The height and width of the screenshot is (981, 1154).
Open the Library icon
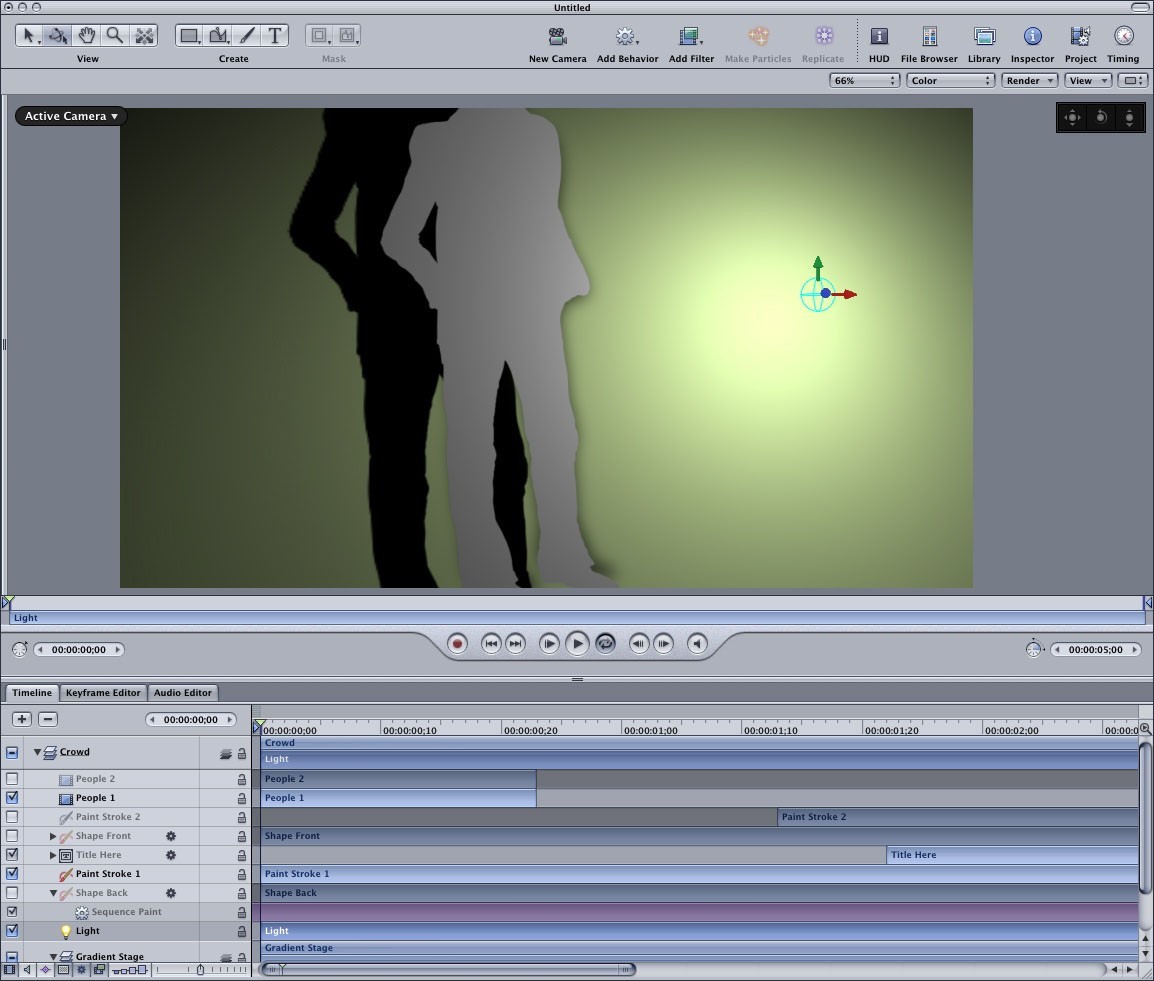pyautogui.click(x=984, y=36)
